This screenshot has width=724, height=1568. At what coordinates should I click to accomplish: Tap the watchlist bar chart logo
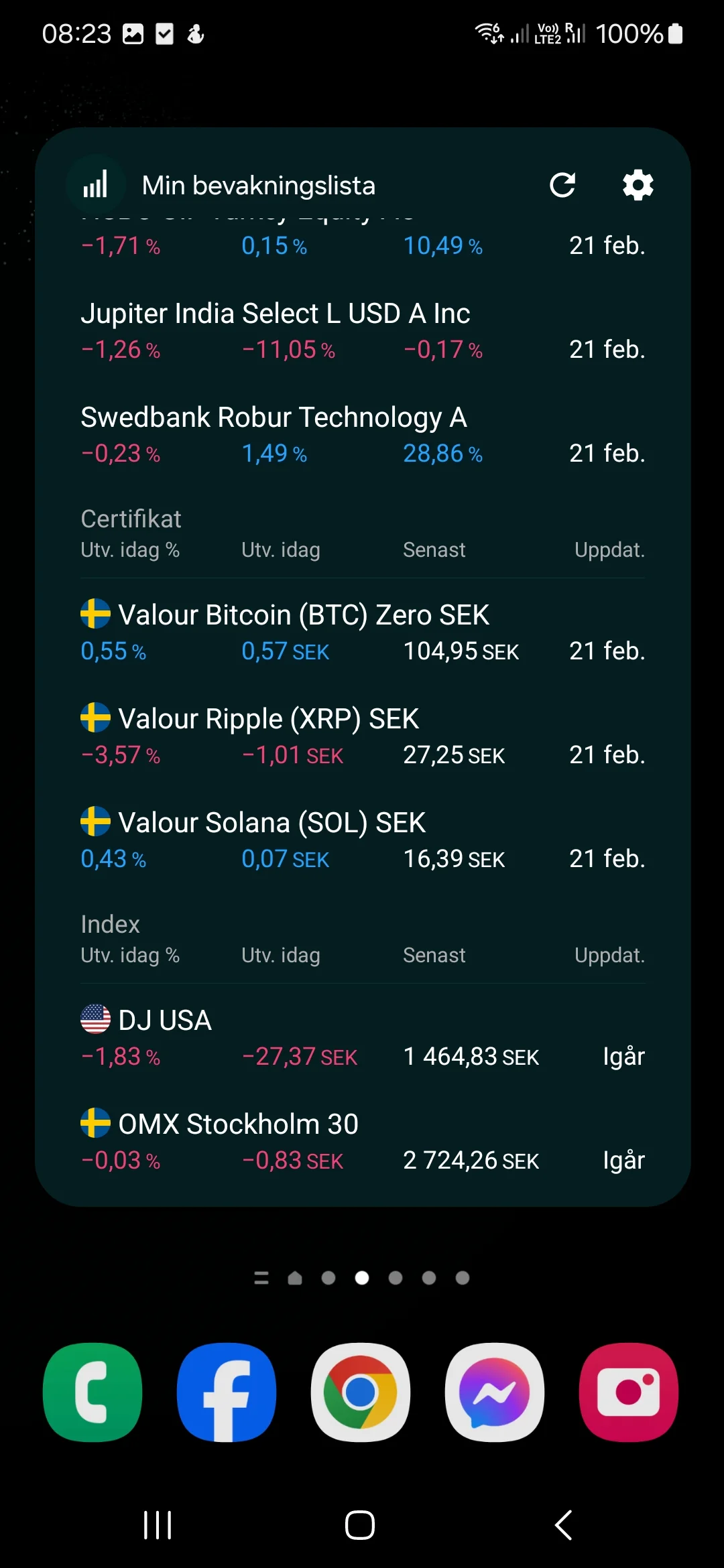coord(96,185)
